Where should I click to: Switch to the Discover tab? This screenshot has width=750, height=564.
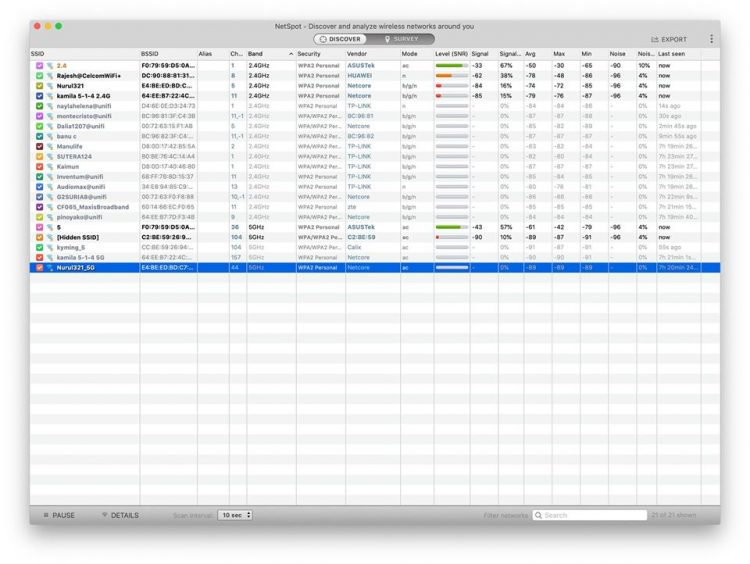tap(339, 39)
